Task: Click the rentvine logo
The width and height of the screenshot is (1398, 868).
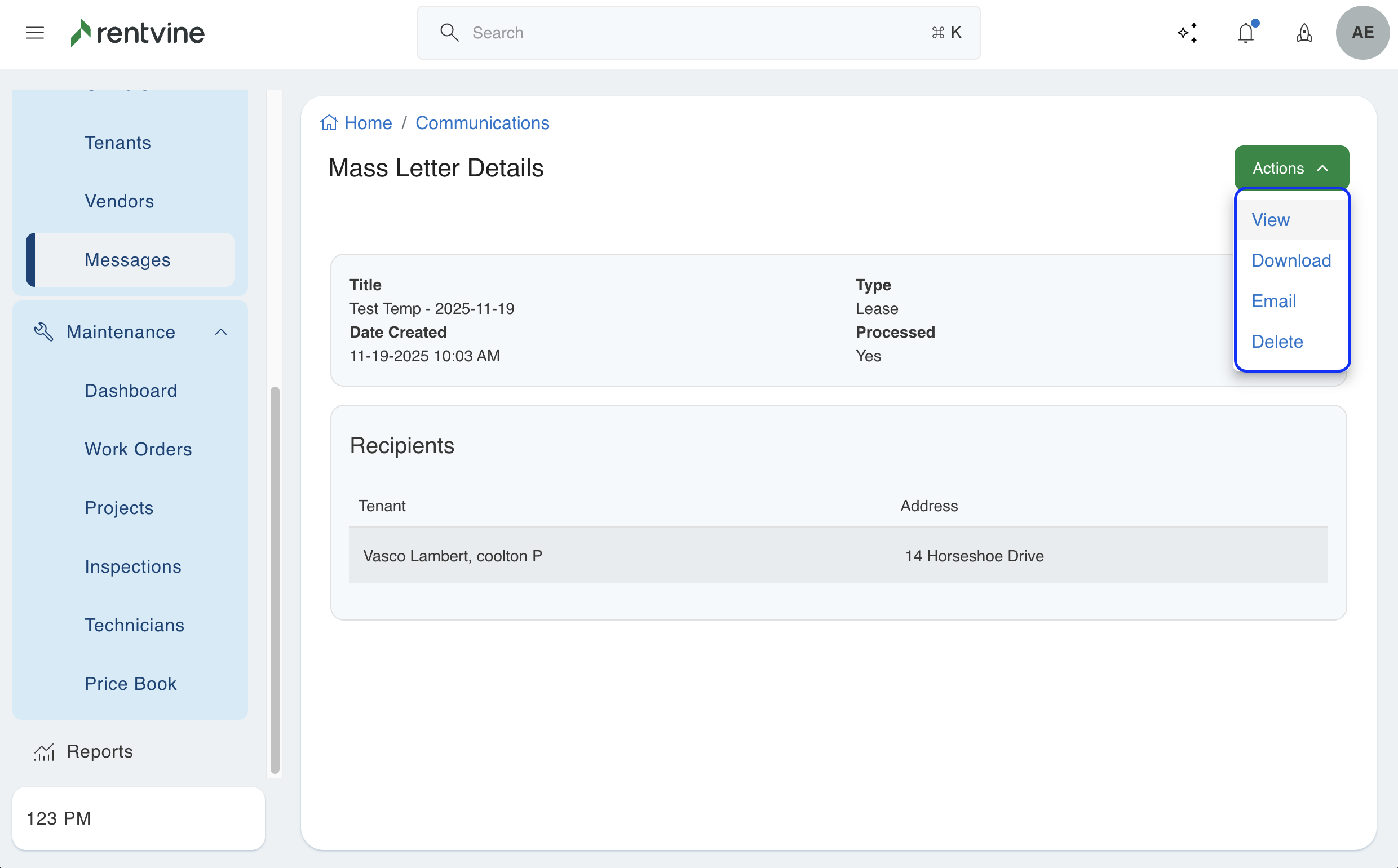Action: click(137, 33)
